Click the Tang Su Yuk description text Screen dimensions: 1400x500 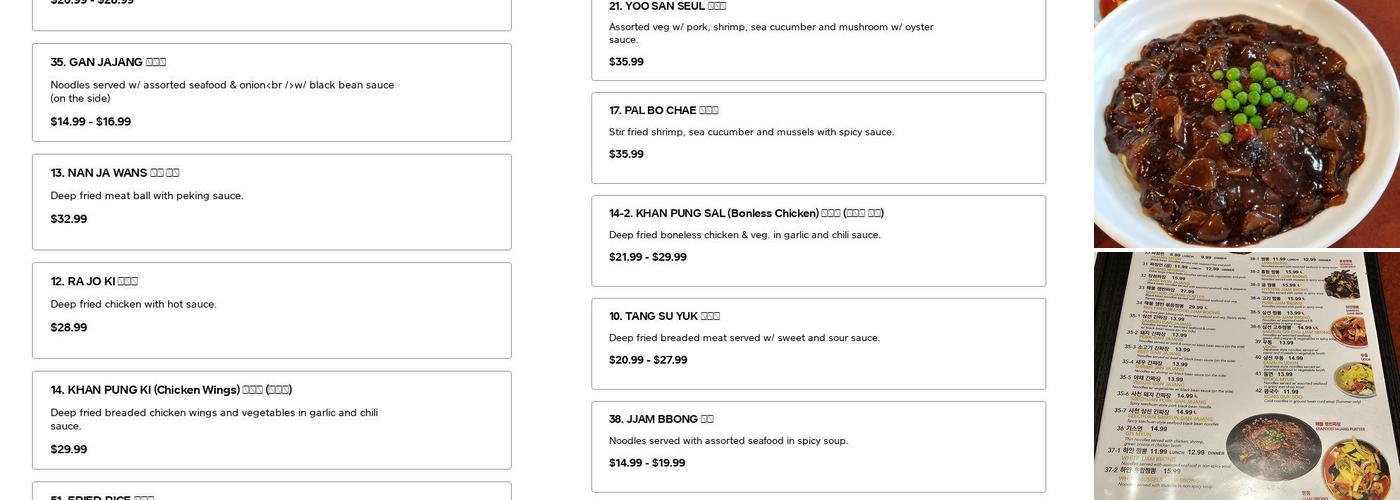click(744, 338)
